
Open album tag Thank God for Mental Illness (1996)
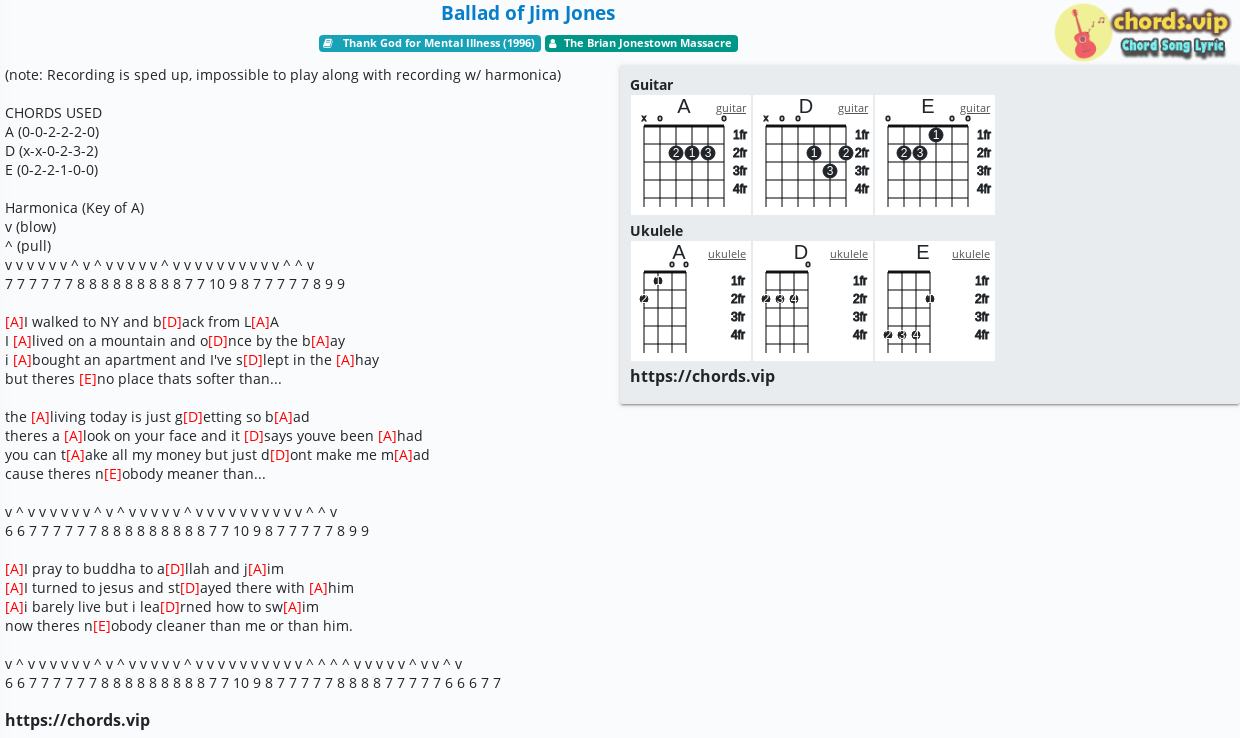click(x=430, y=44)
